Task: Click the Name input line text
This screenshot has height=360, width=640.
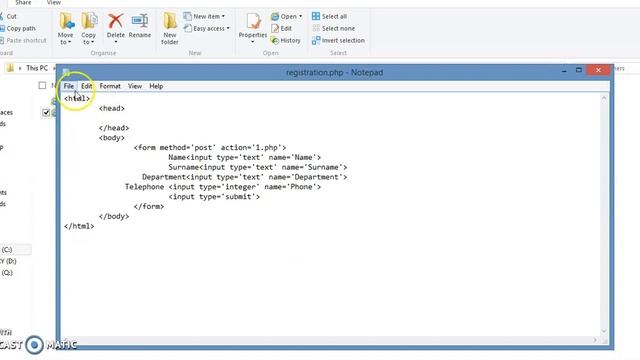Action: [244, 157]
